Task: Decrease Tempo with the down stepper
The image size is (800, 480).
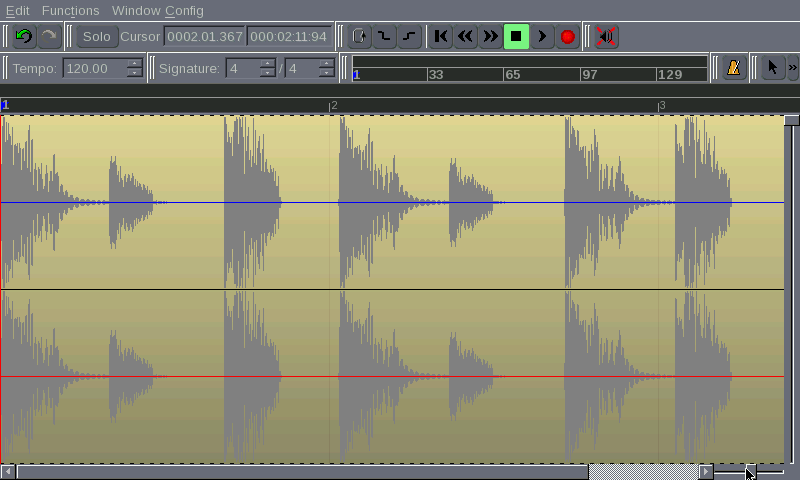Action: 135,73
